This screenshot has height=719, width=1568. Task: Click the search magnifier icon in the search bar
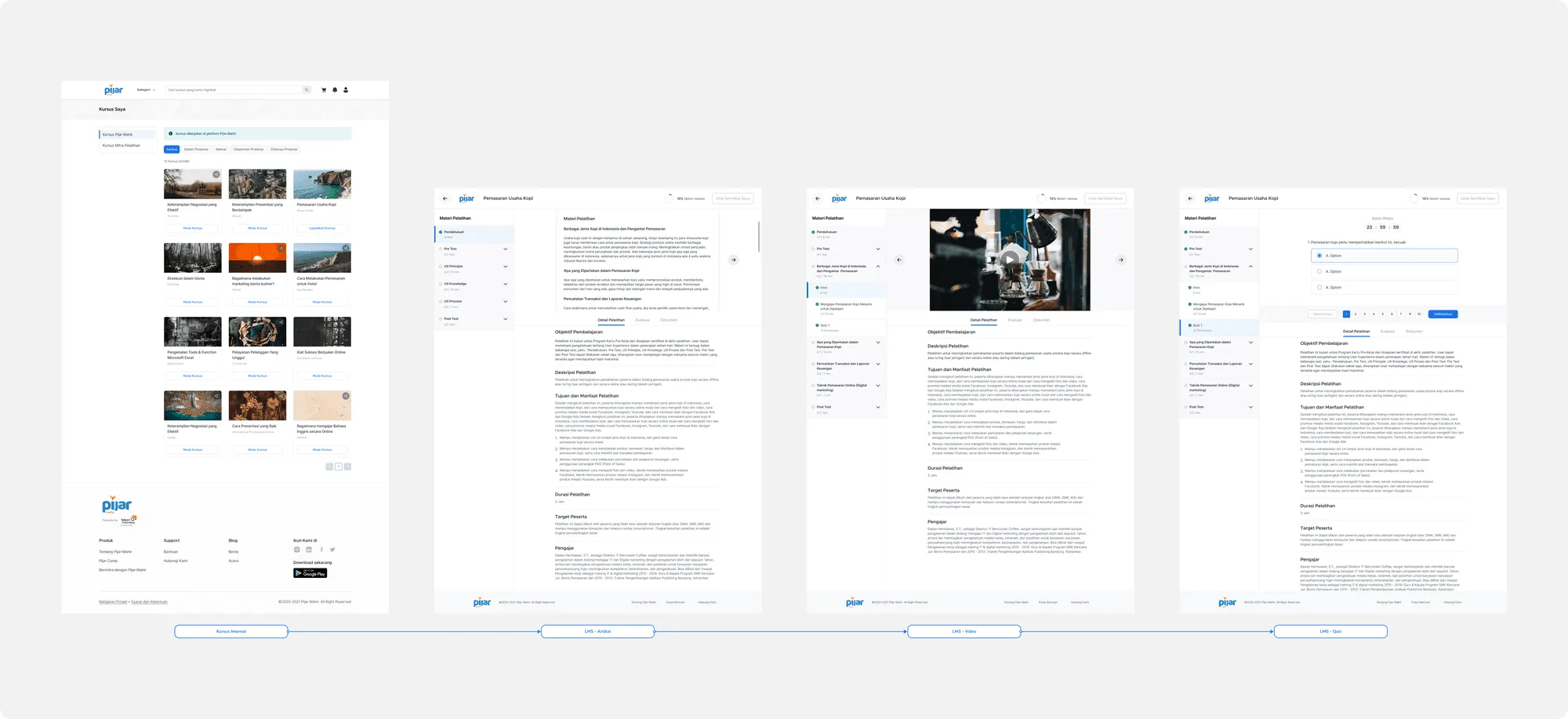[307, 90]
